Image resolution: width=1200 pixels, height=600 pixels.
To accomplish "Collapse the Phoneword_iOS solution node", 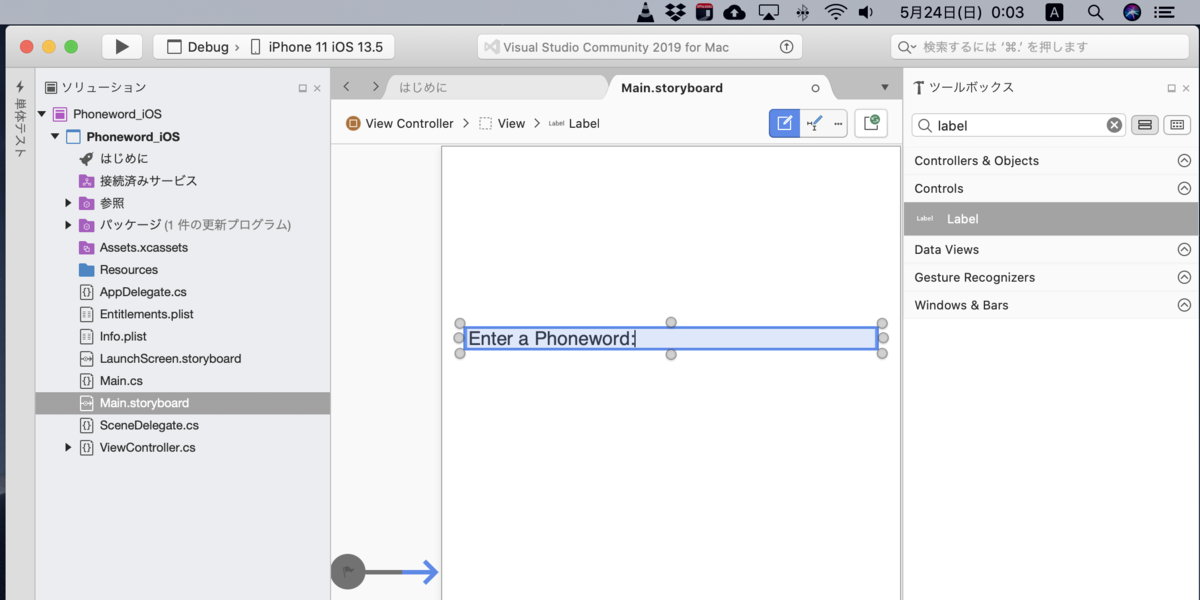I will pyautogui.click(x=42, y=114).
